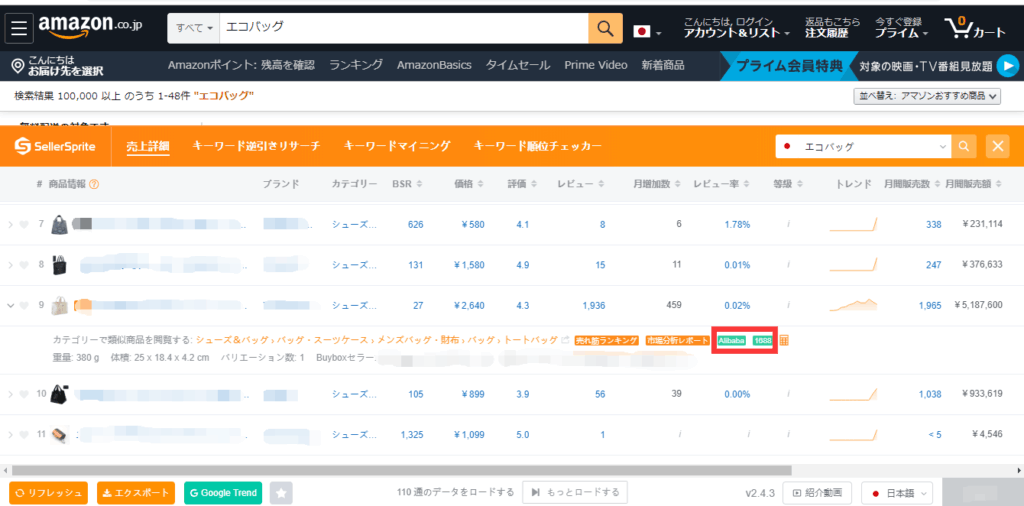Screen dimensions: 1024x506
Task: Click the calculator icon next to 1688
Action: point(784,341)
